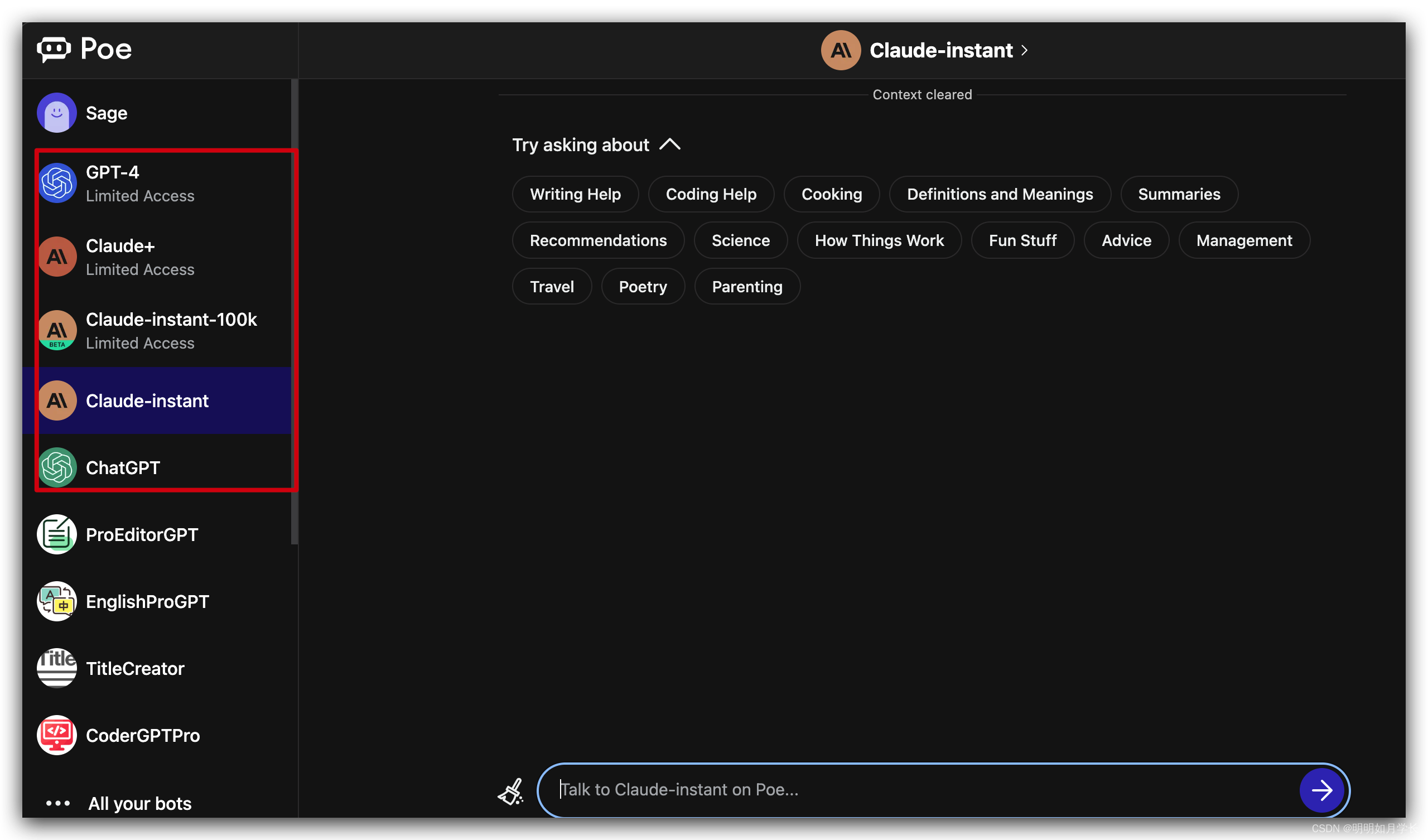Viewport: 1428px width, 840px height.
Task: Open the Sage bot avatar
Action: tap(57, 113)
